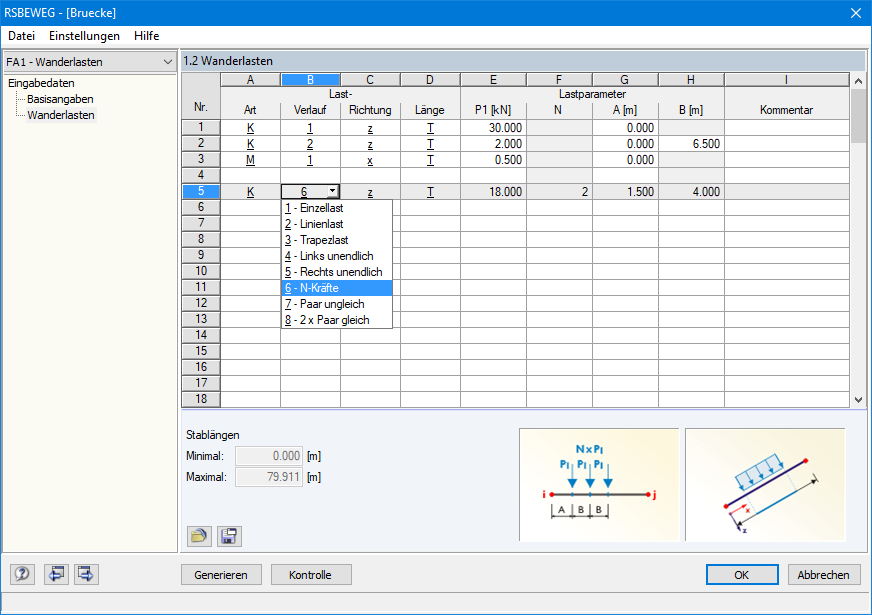Choose 2 - Linienlast from list
The width and height of the screenshot is (872, 615).
[337, 224]
